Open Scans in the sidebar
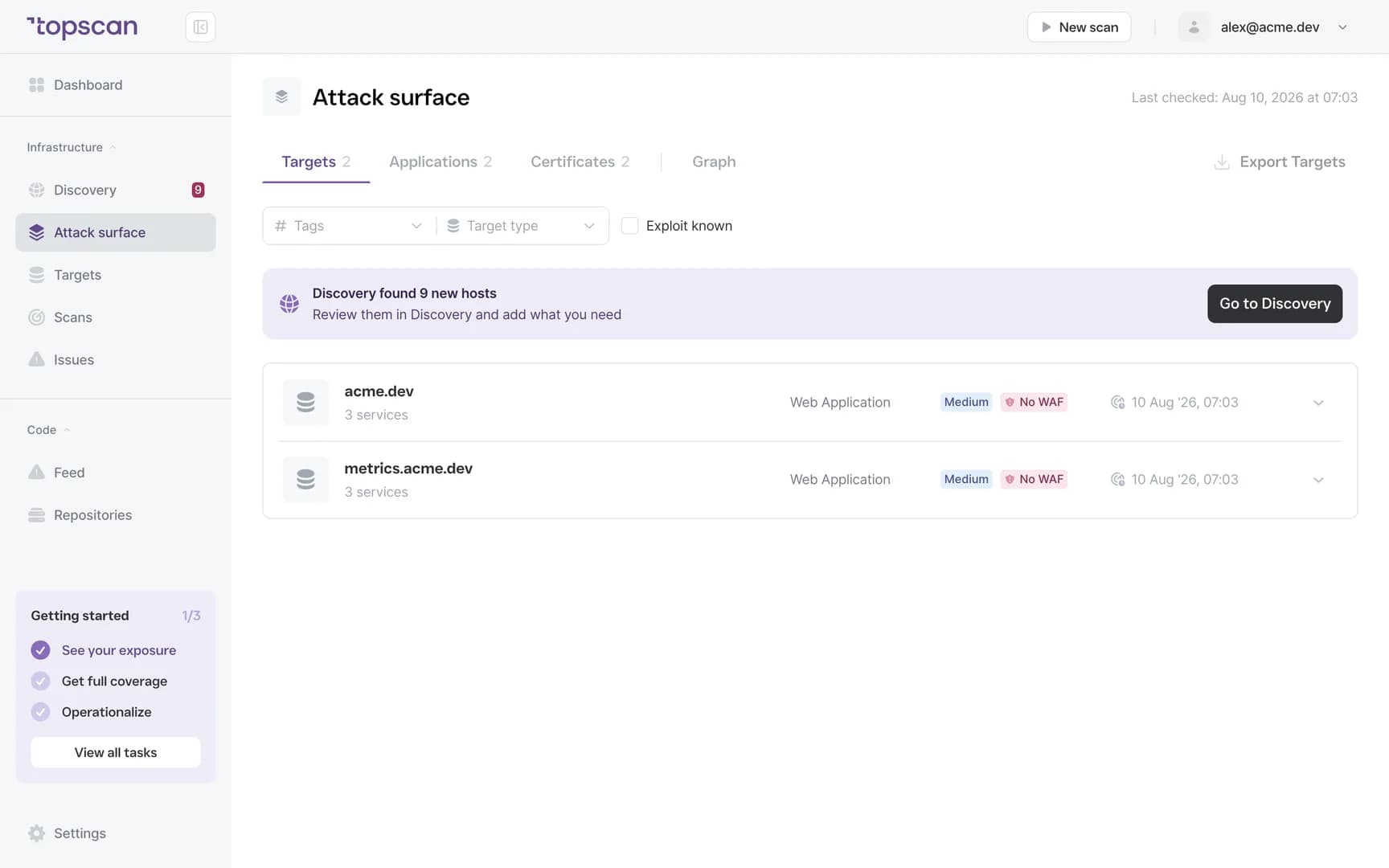Image resolution: width=1389 pixels, height=868 pixels. [x=116, y=317]
